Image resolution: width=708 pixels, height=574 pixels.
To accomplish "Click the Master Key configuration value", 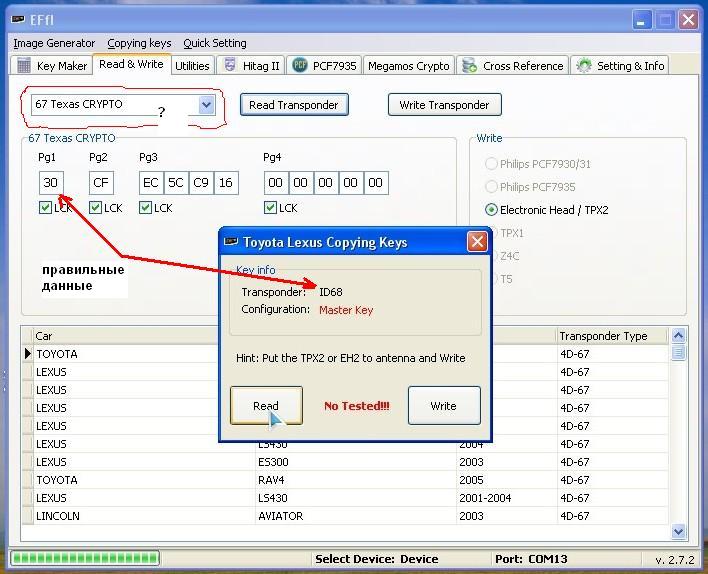I will point(346,310).
